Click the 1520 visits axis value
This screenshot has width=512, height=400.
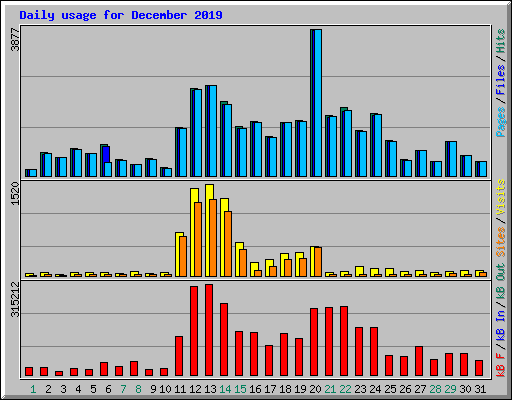coord(15,194)
